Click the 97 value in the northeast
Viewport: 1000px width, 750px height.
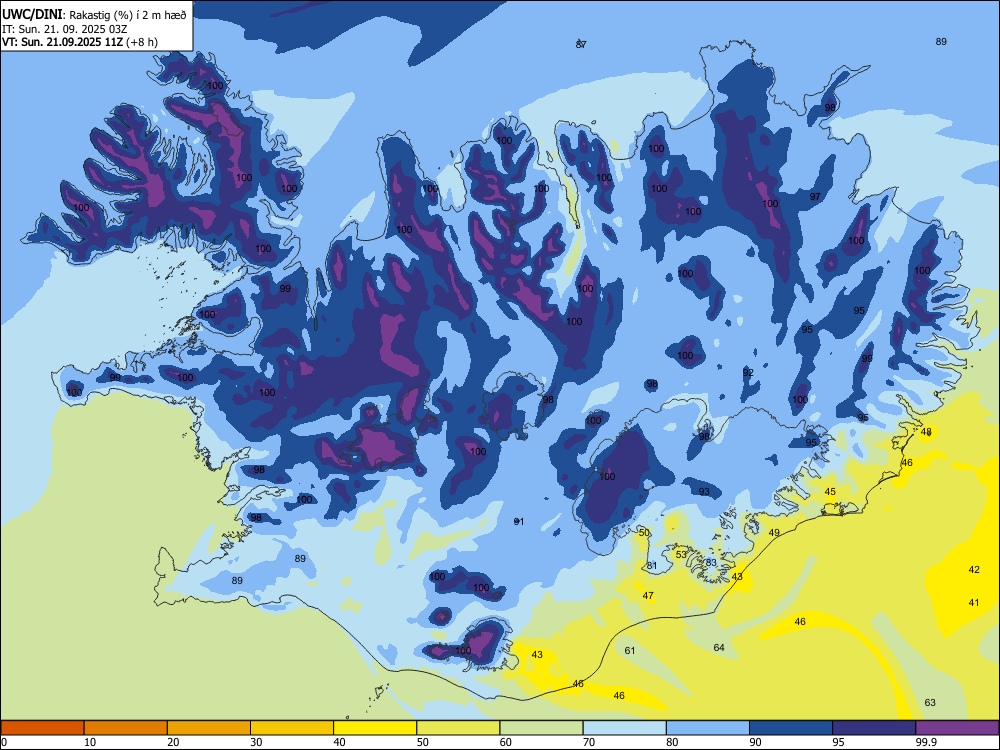[815, 196]
